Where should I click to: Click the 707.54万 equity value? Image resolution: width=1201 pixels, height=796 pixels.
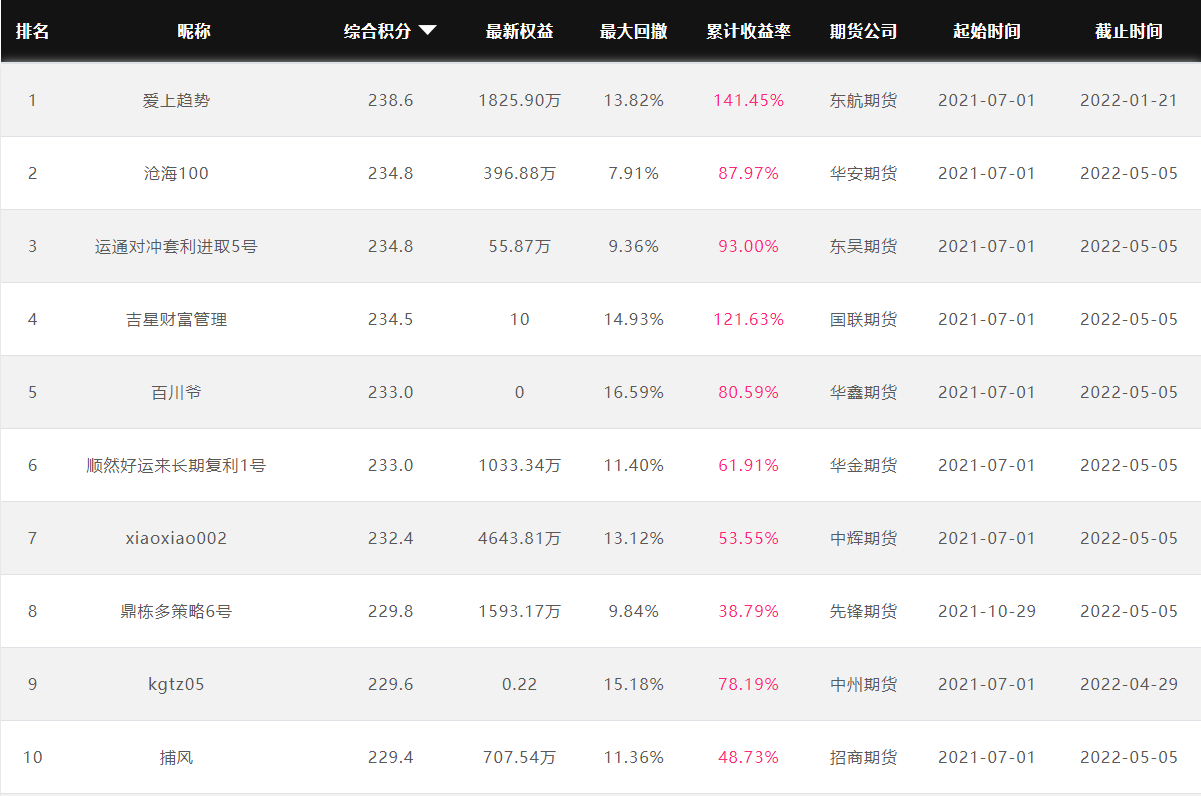tap(519, 757)
